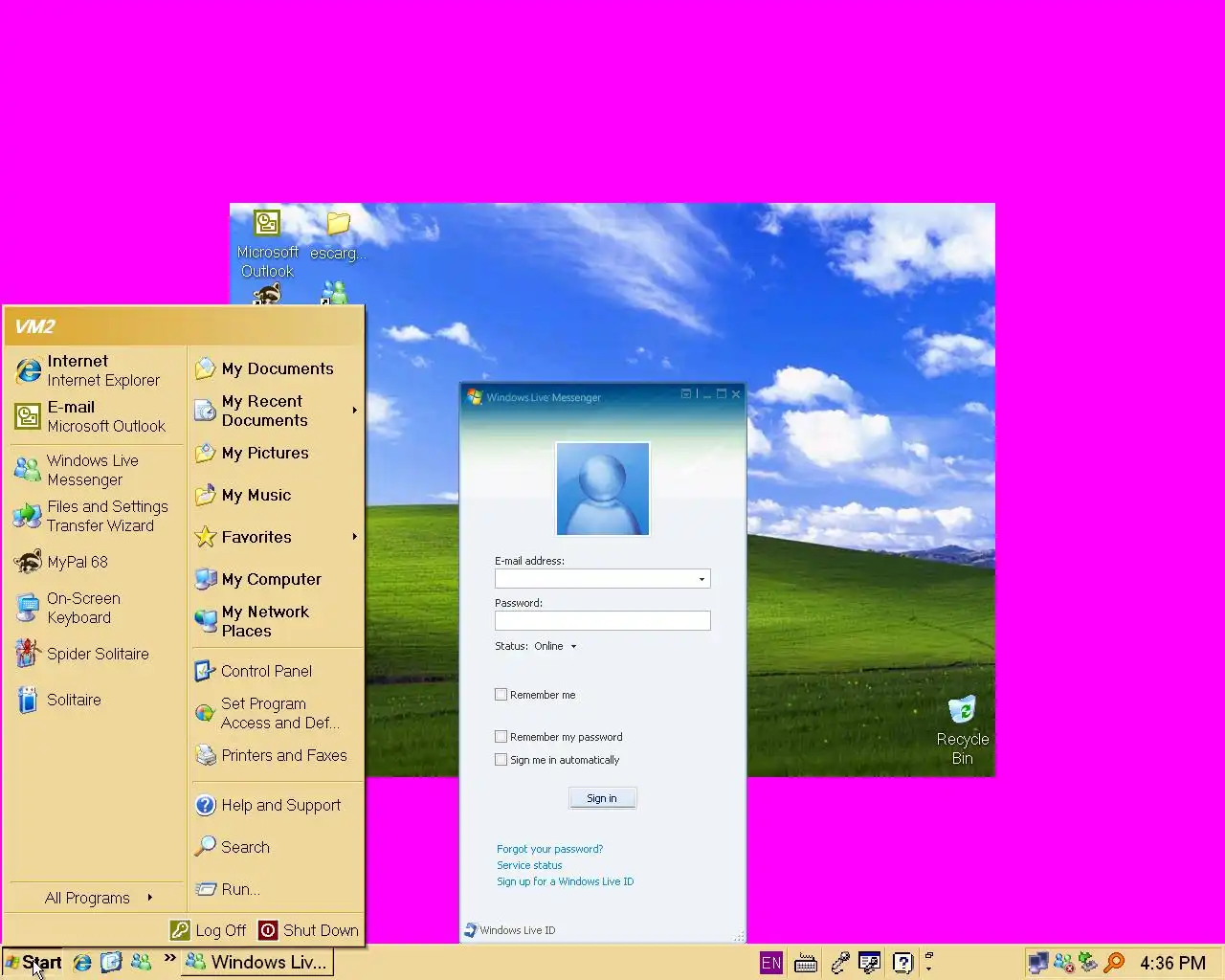Open Set Program Access and Defaults
Viewport: 1225px width, 980px height.
[277, 713]
